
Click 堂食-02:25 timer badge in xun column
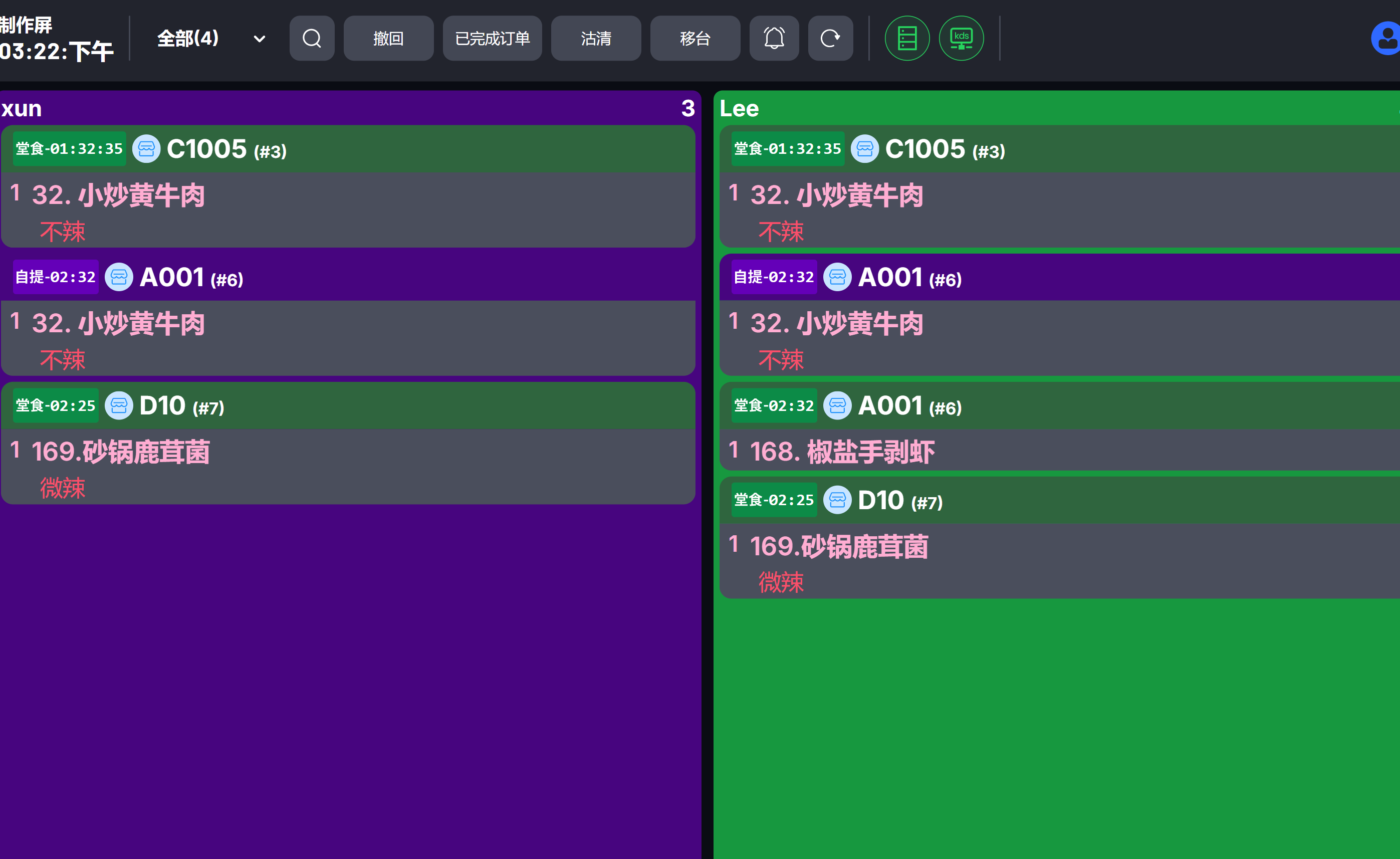pyautogui.click(x=56, y=405)
